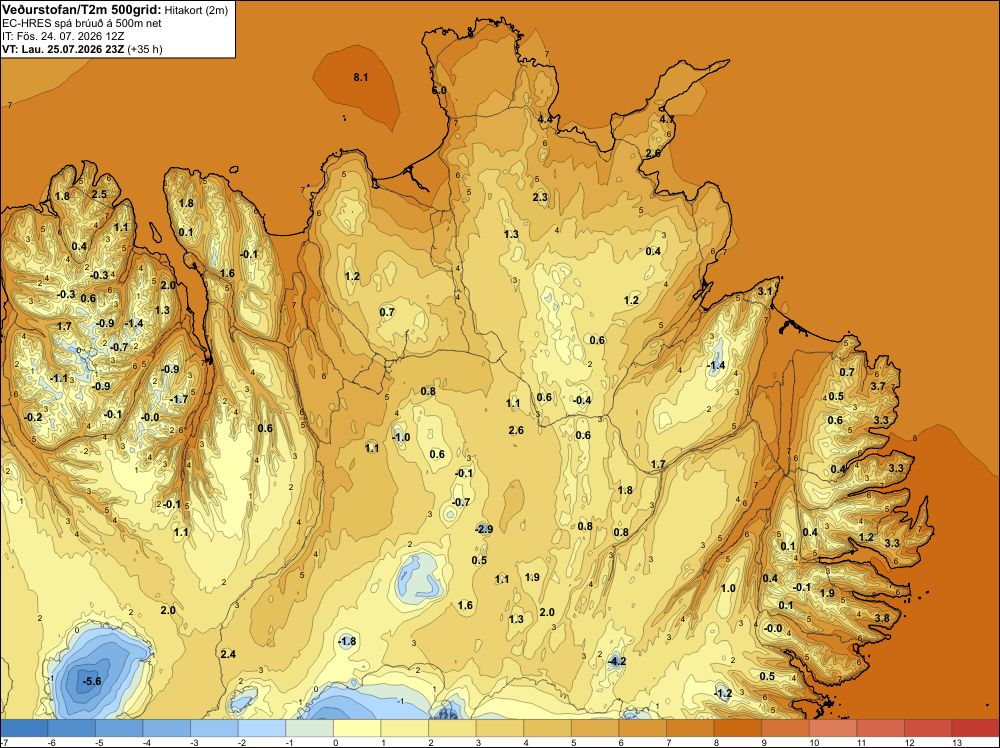
Task: Click the 3.7 temperature label
Action: [878, 386]
